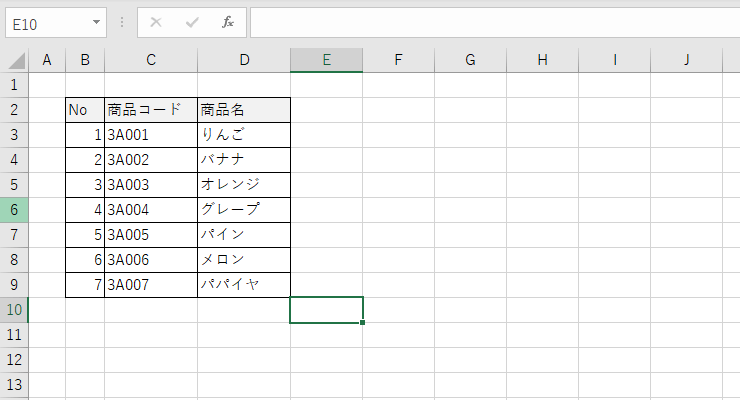Click the cell containing パパイヤ
This screenshot has width=740, height=400.
tap(244, 285)
